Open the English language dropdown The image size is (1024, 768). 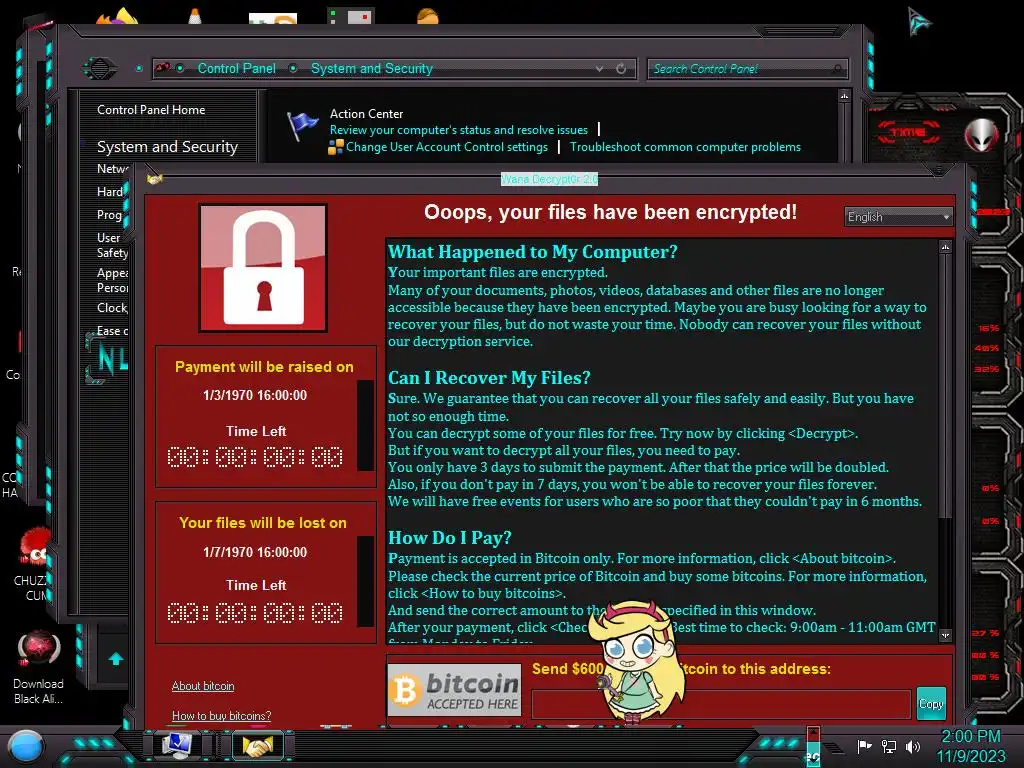pyautogui.click(x=898, y=217)
